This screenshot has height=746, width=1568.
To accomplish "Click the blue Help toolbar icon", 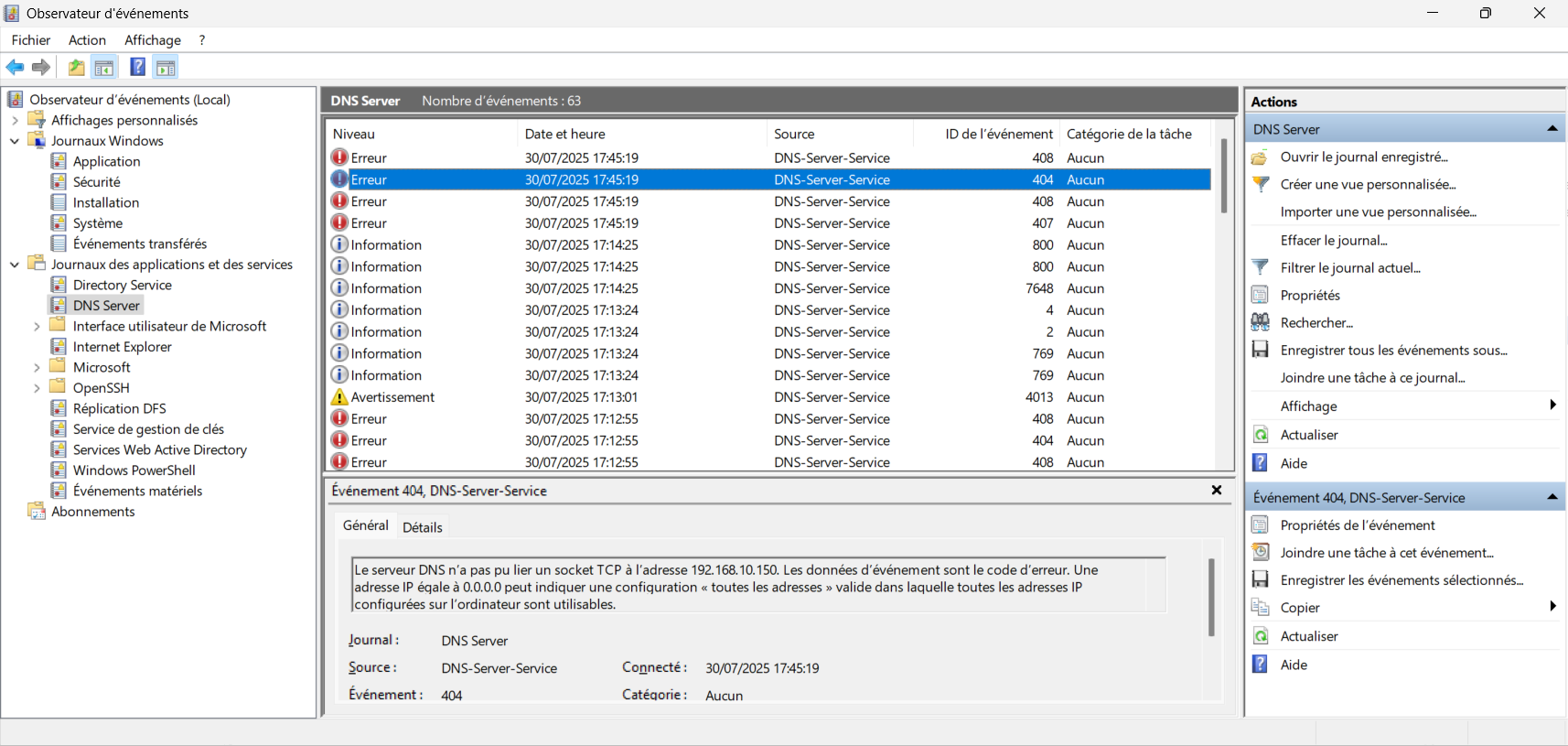I will click(137, 67).
